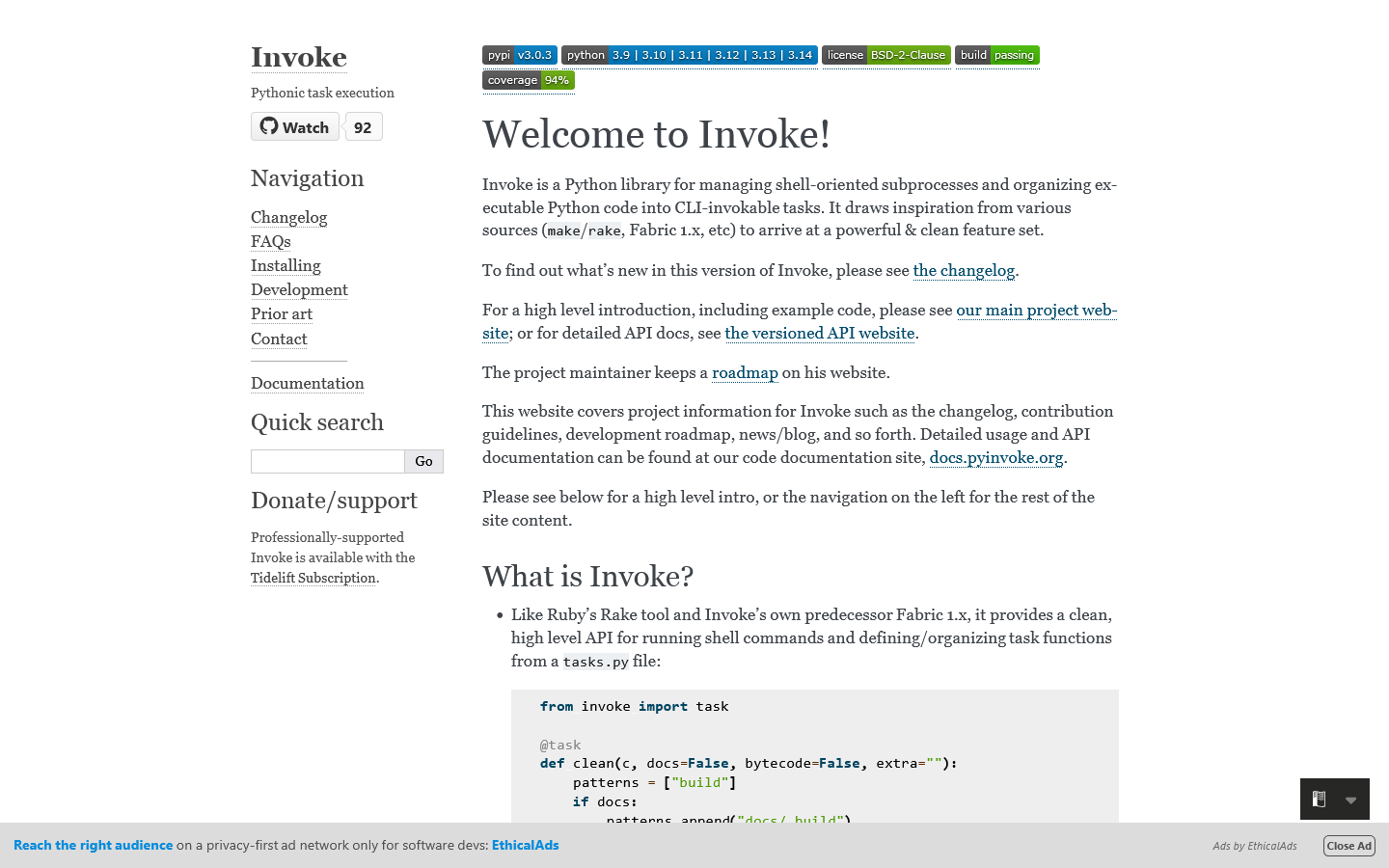Click the Navigation sidebar heading
This screenshot has width=1389, height=868.
point(308,178)
